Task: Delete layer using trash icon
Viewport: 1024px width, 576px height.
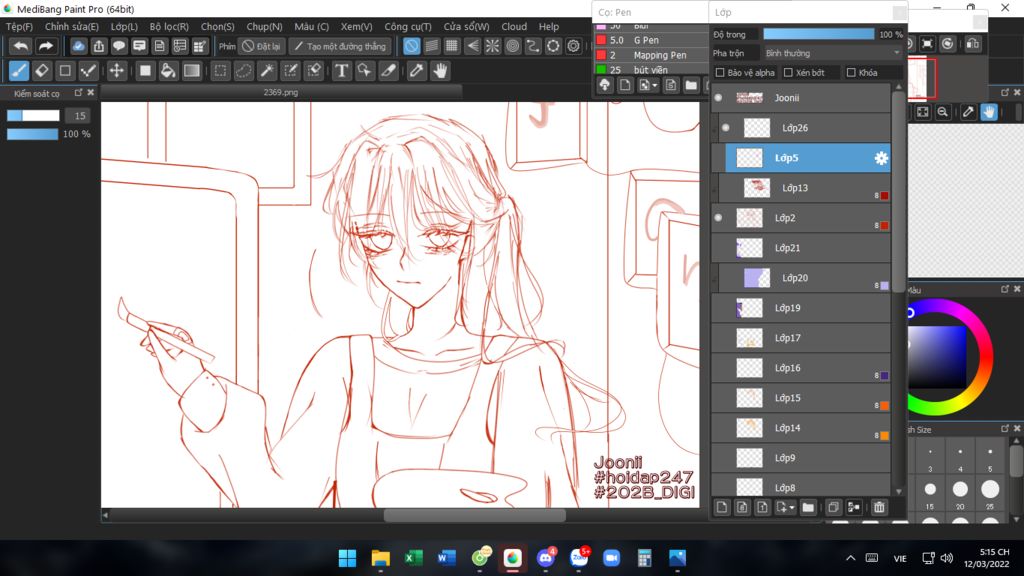Action: [x=879, y=508]
